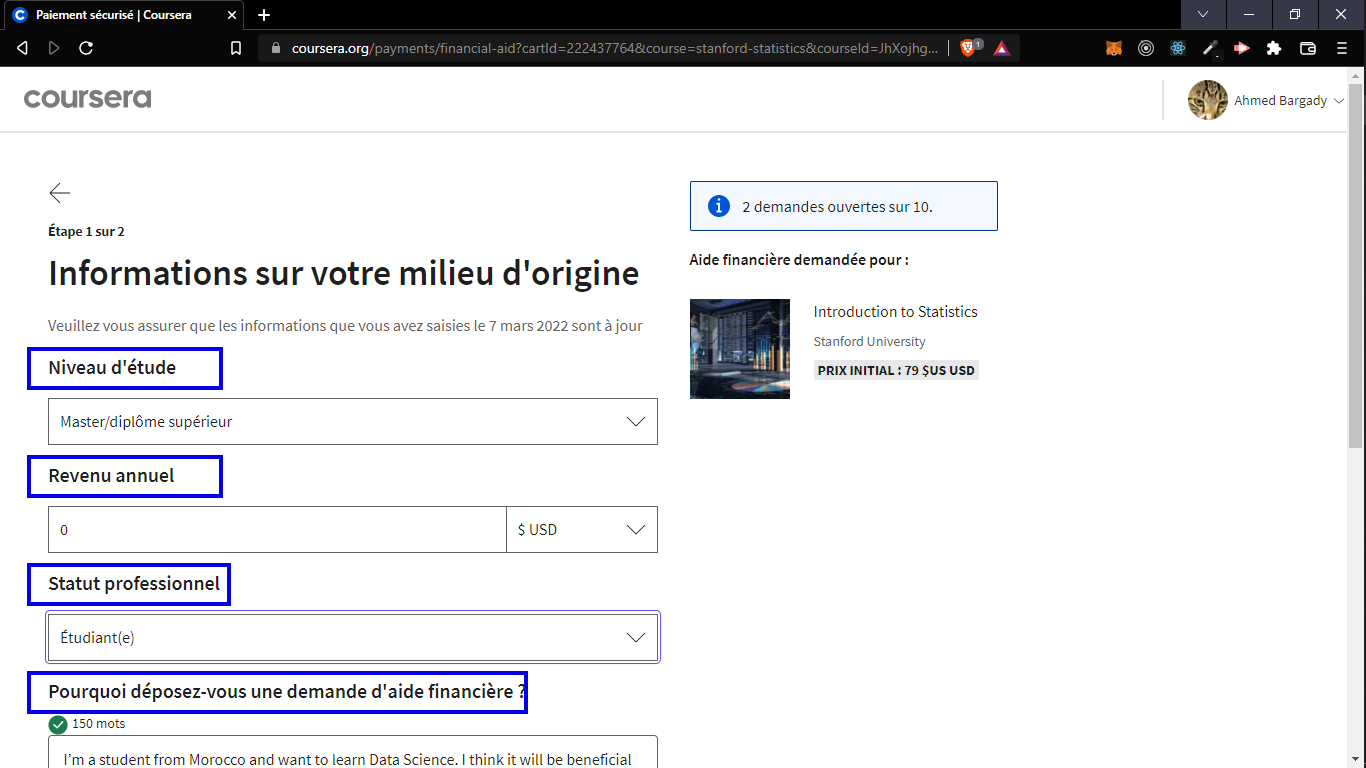
Task: Click the Ahmed Bargady profile avatar
Action: [x=1208, y=100]
